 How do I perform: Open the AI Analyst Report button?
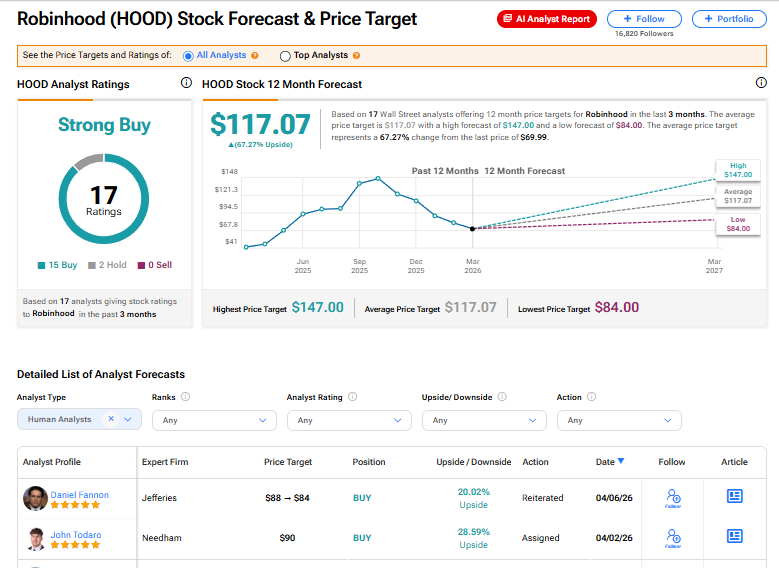coord(547,19)
